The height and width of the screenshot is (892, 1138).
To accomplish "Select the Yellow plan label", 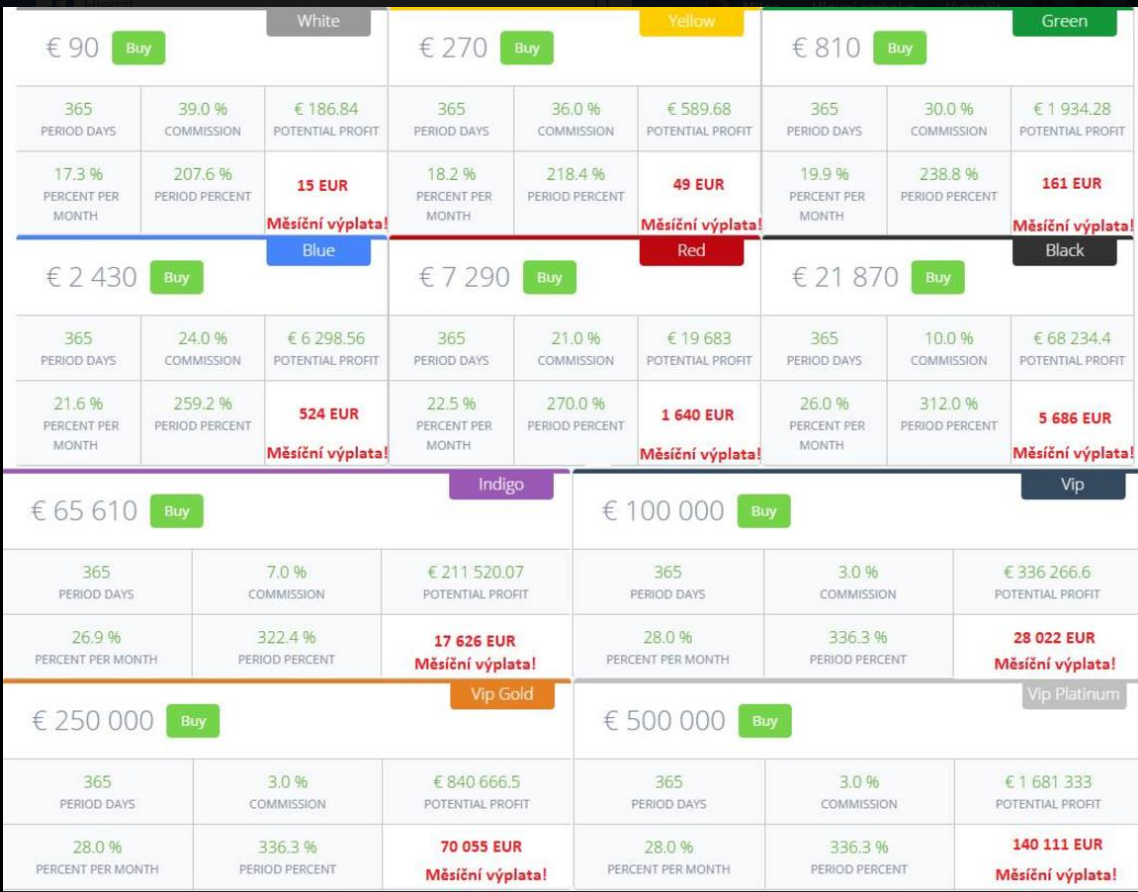I will coord(691,22).
